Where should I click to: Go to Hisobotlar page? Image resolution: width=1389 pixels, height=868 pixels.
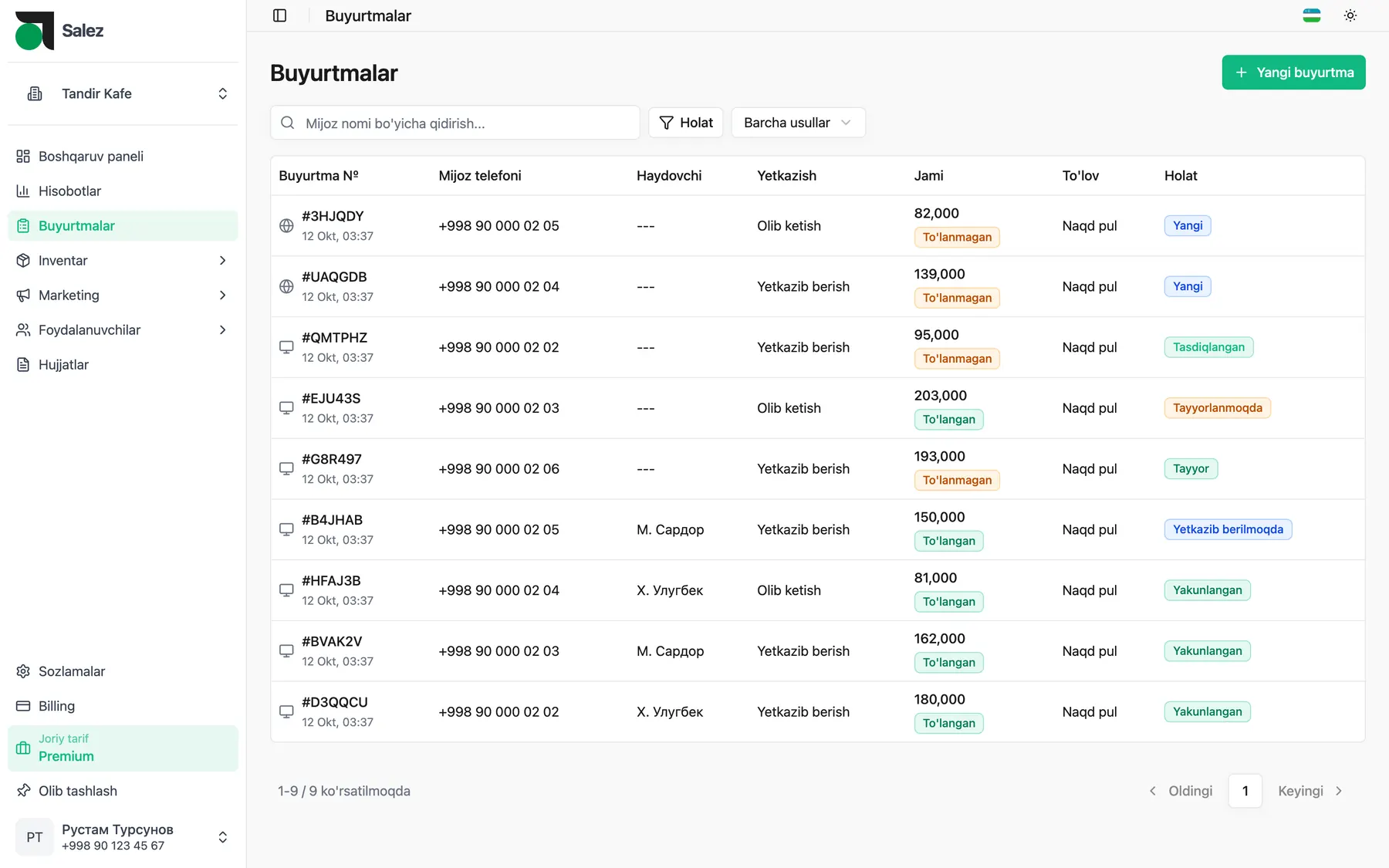(123, 191)
